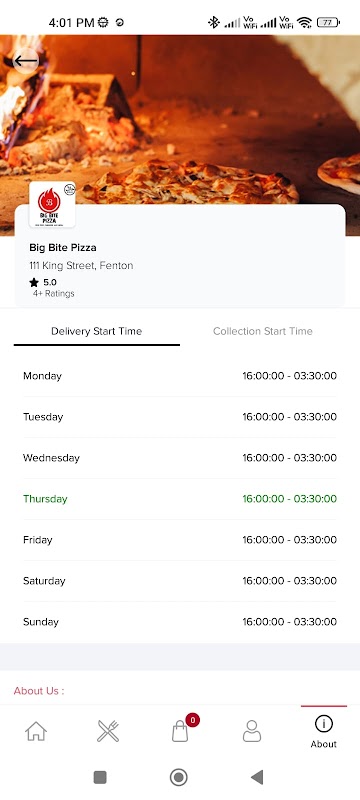Open the Home icon in bottom navigation
This screenshot has width=360, height=800.
[36, 731]
